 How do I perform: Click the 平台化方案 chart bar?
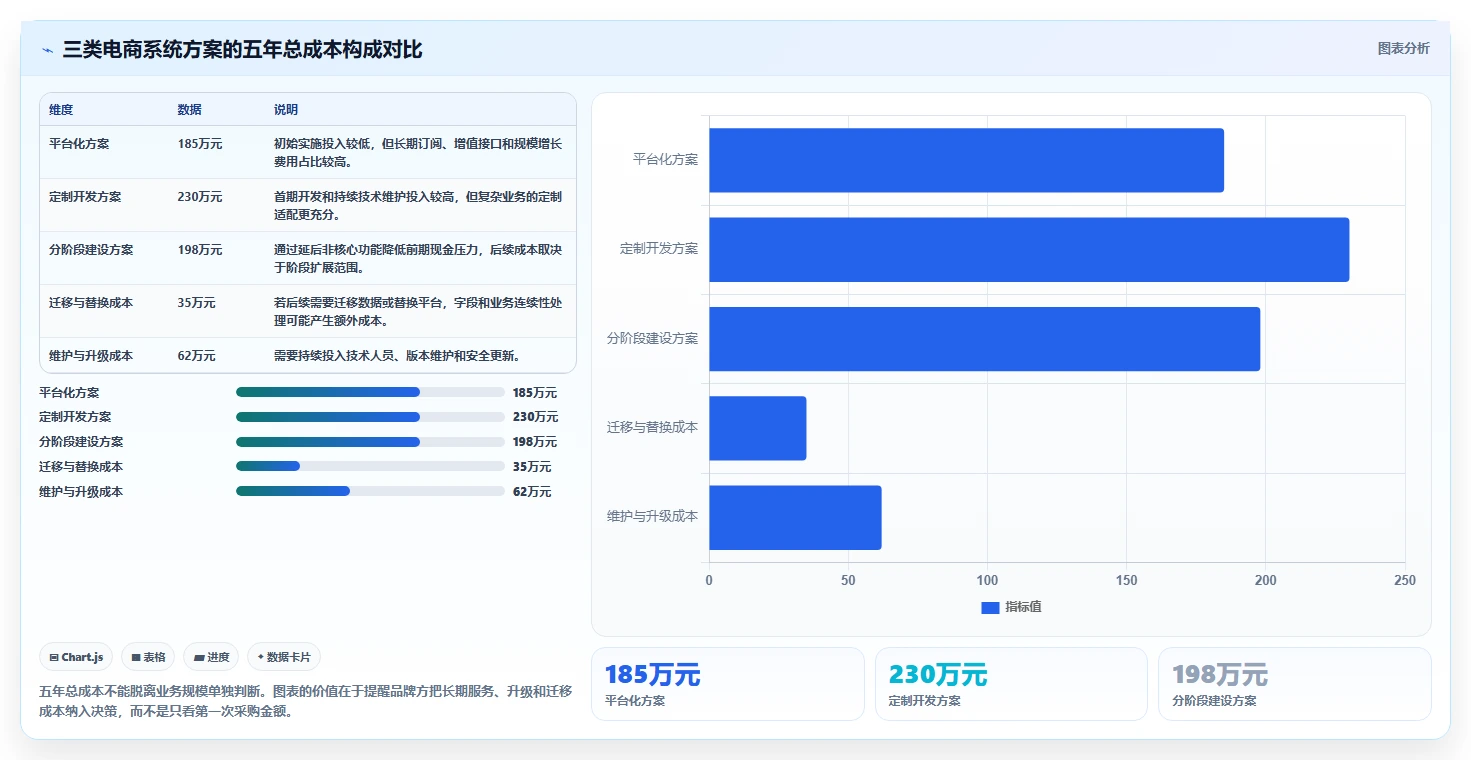coord(966,160)
